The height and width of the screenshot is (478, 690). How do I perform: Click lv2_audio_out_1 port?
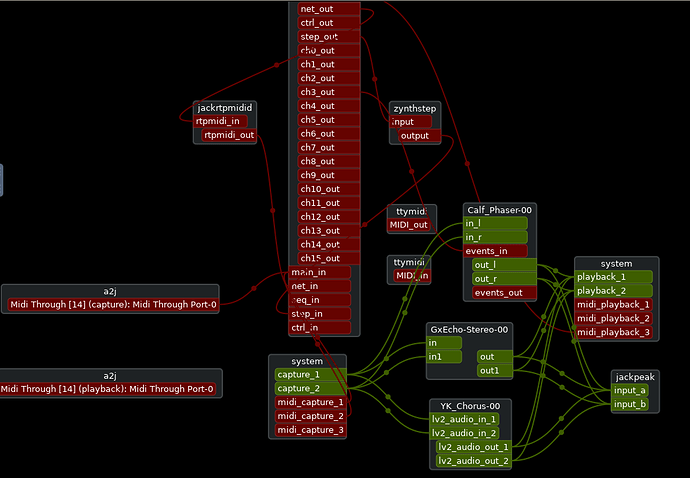click(473, 447)
